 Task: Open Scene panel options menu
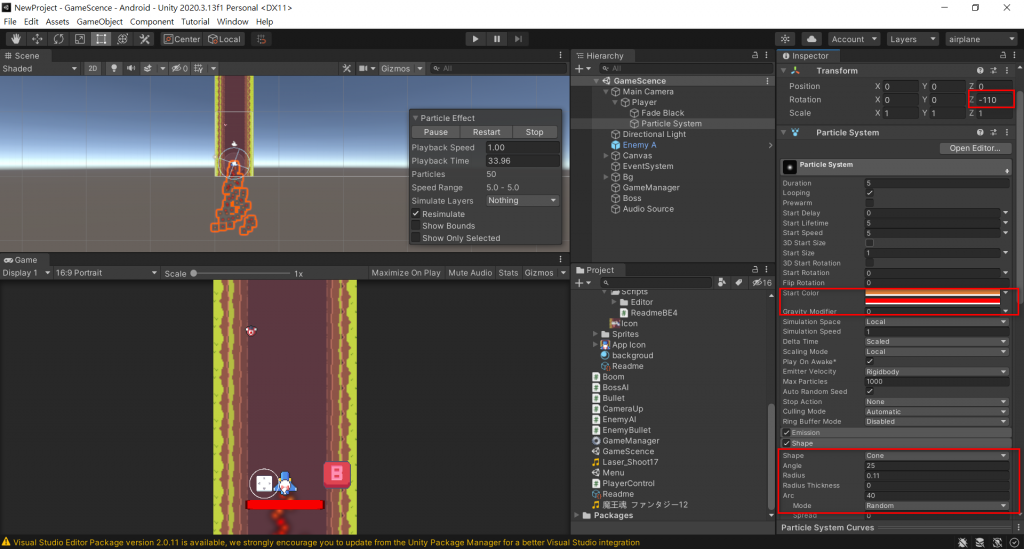coord(560,55)
